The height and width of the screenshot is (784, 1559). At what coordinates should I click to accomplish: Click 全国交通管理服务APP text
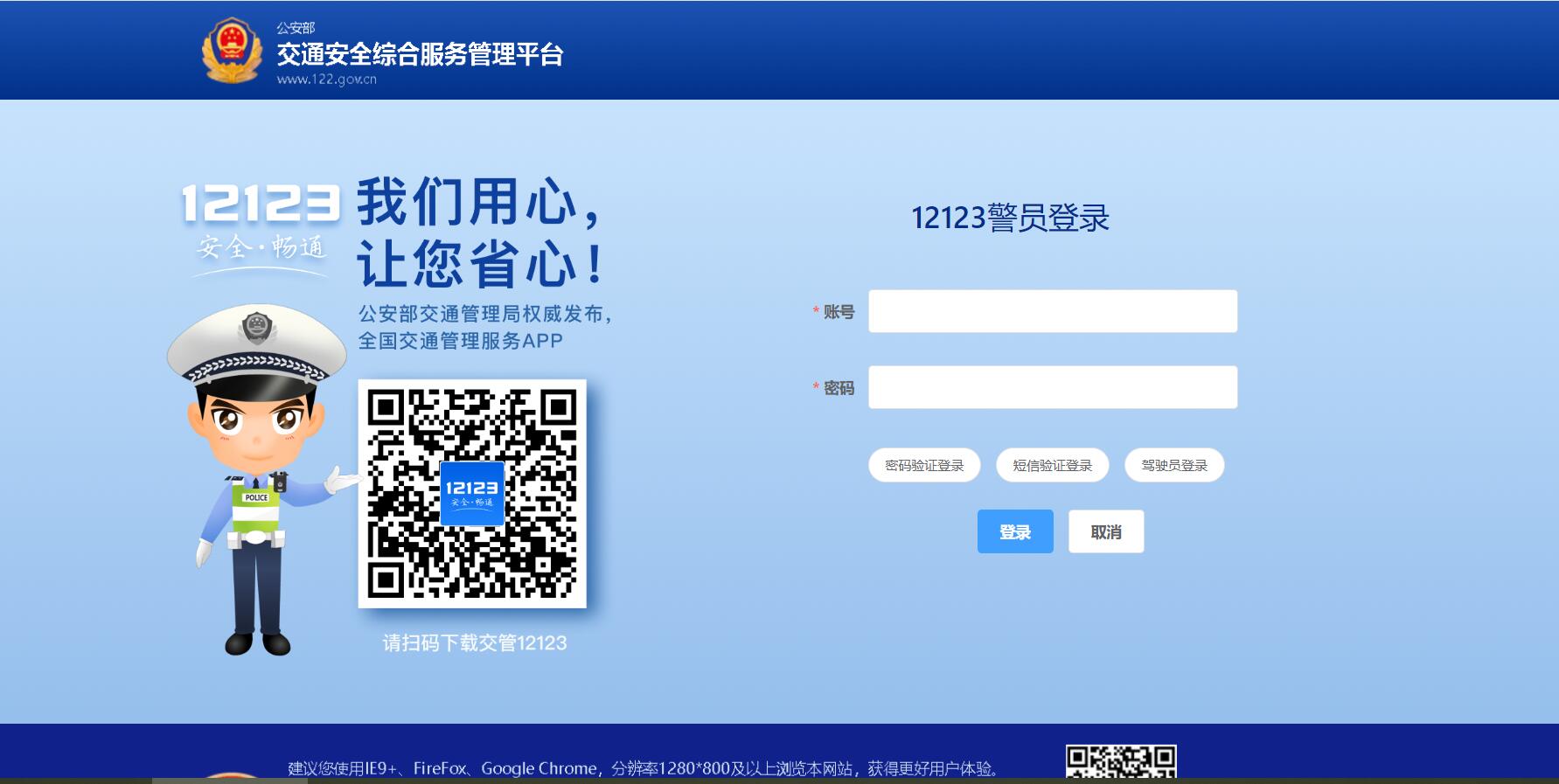461,341
